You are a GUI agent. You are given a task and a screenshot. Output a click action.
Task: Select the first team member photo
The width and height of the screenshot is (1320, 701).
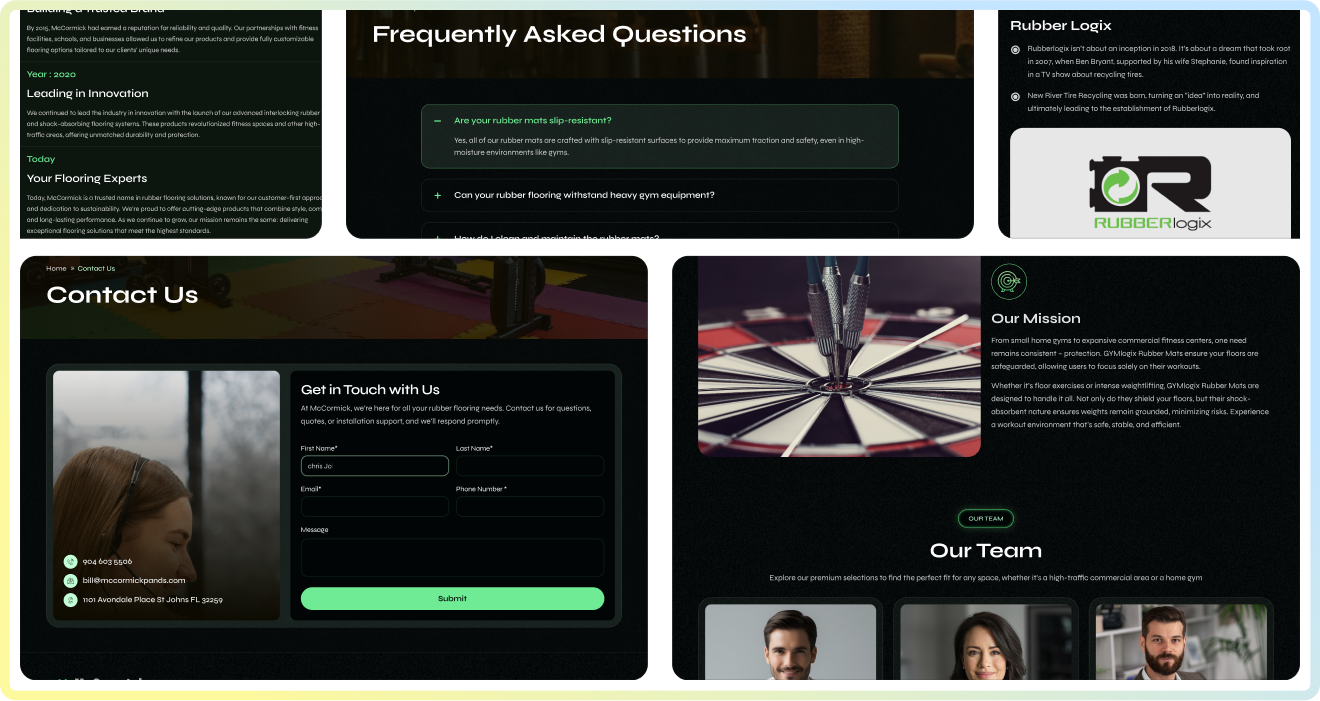pos(791,645)
